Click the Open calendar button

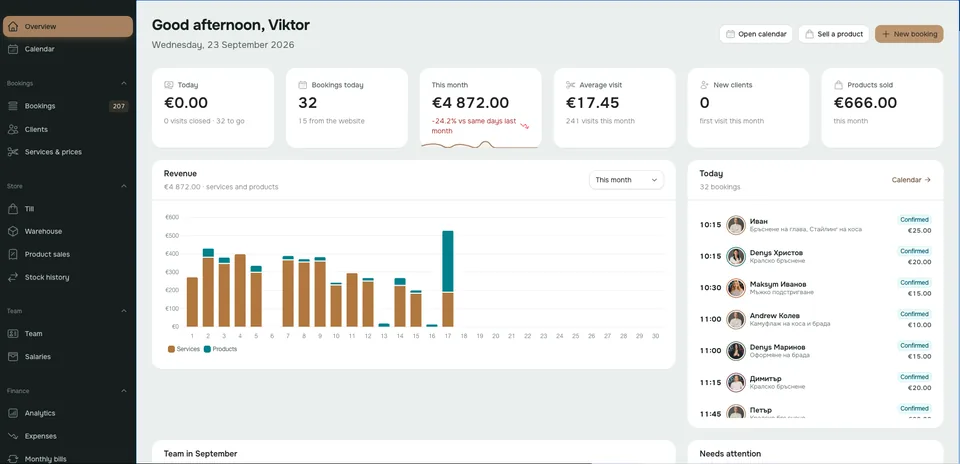[x=756, y=34]
